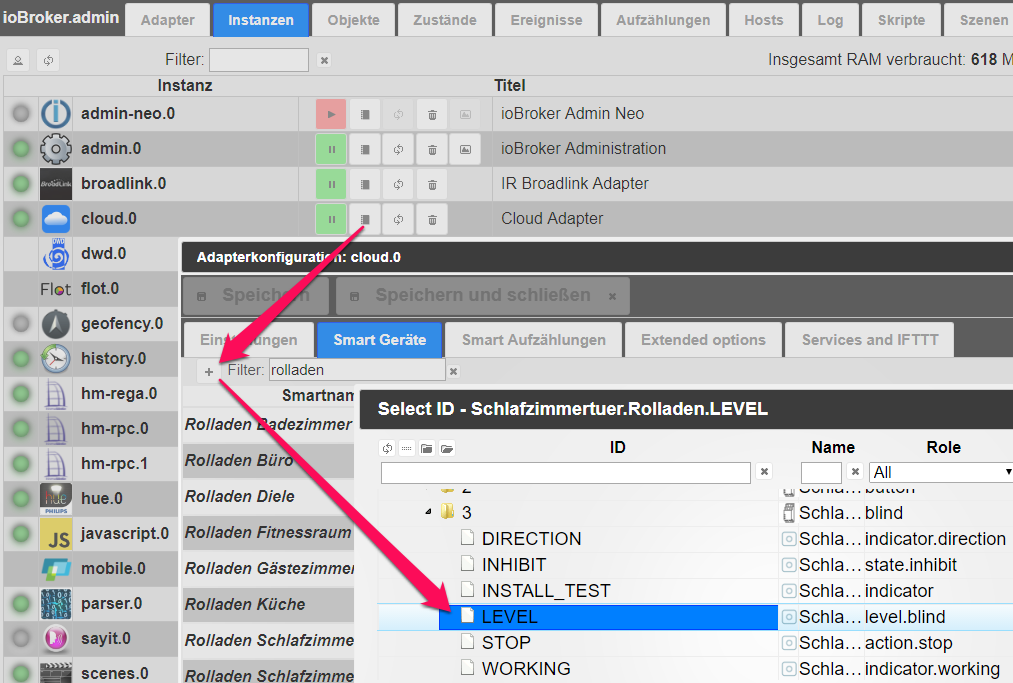Screen dimensions: 1013x683
Task: Open the Role filter dropdown showing All
Action: (x=941, y=472)
